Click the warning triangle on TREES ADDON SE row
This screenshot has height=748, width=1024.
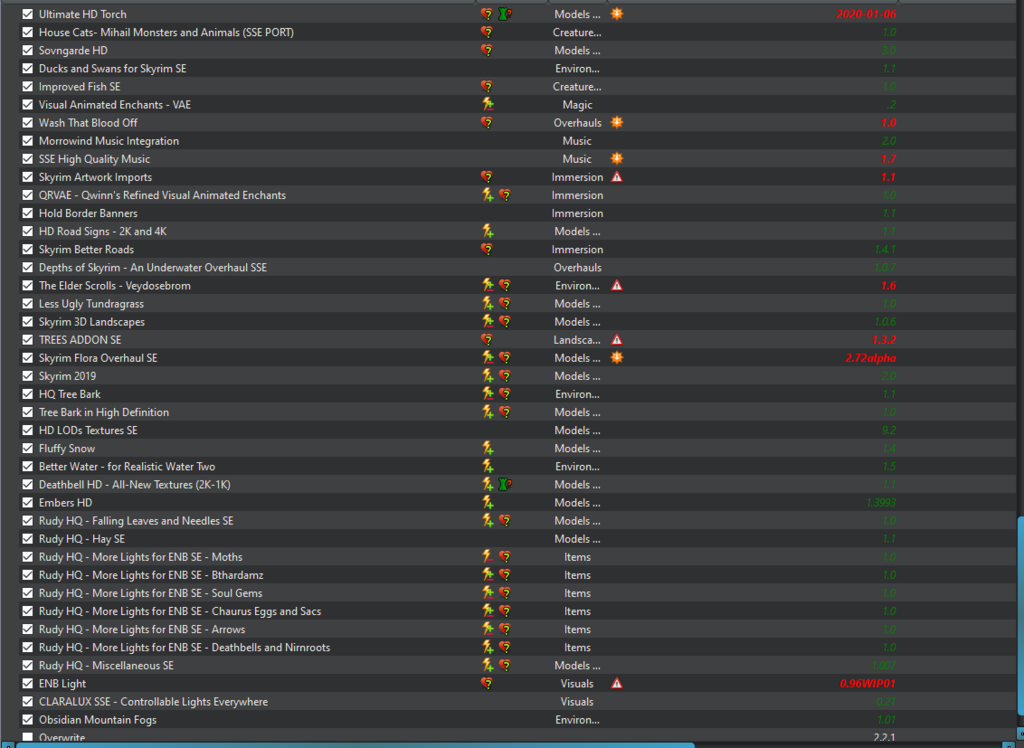tap(617, 340)
